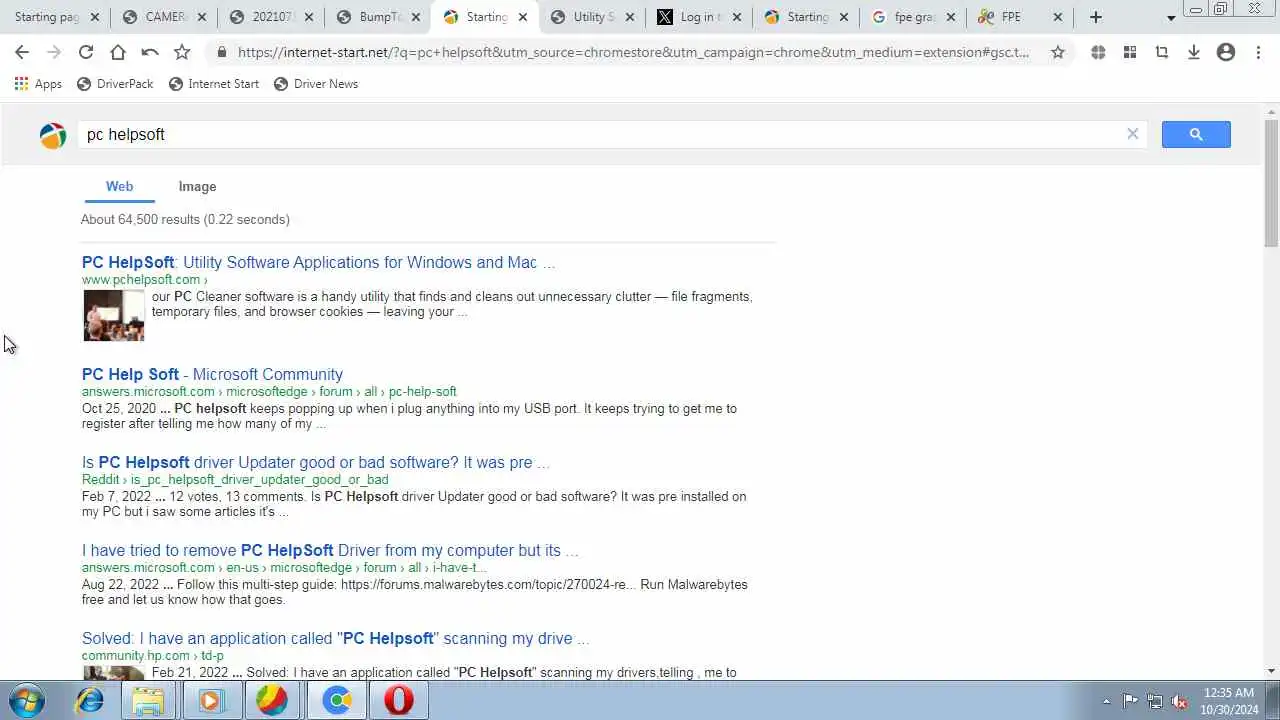Open the DriverPack bookmark
The image size is (1280, 720).
(x=115, y=84)
